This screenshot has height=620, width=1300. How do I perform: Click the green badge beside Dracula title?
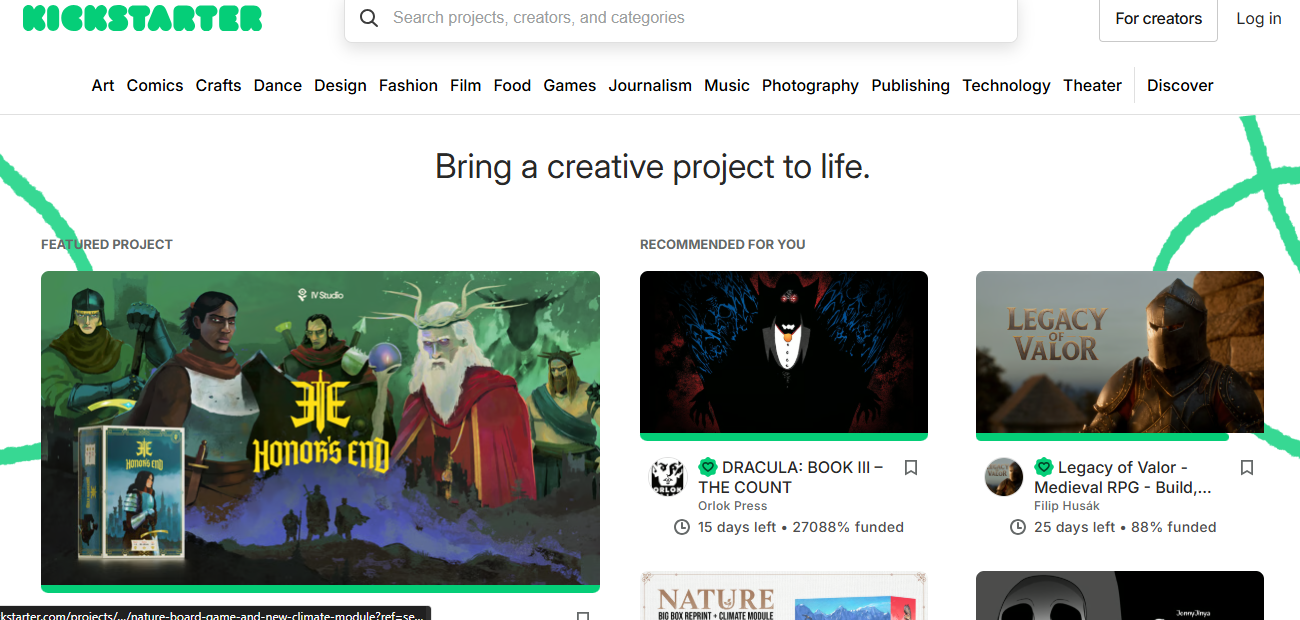pos(708,467)
